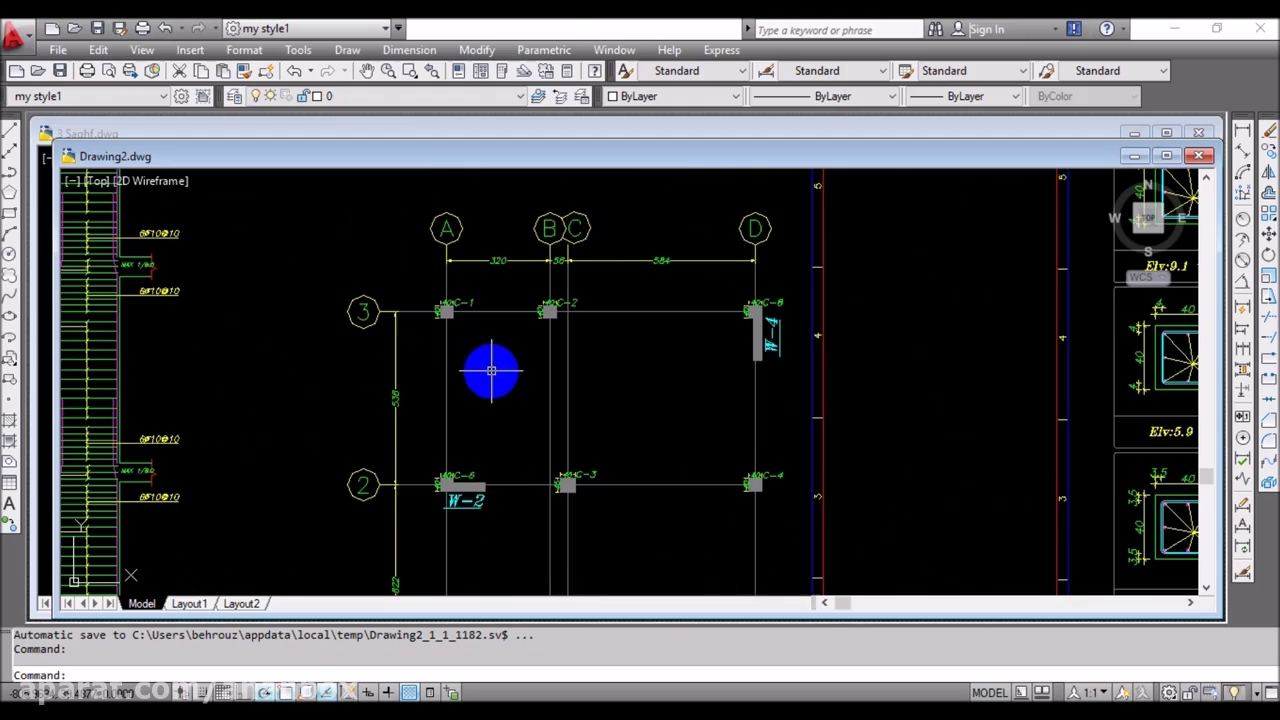Open multileader style Standard dropdown
The height and width of the screenshot is (720, 1280).
point(1114,71)
